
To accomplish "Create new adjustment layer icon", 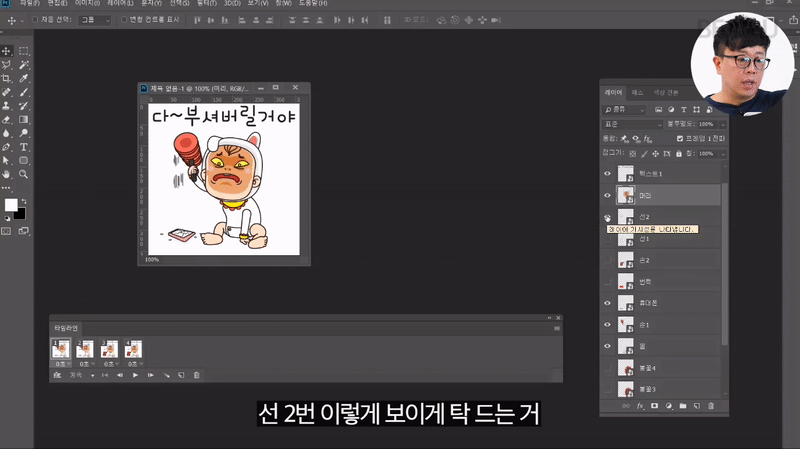I will click(669, 406).
